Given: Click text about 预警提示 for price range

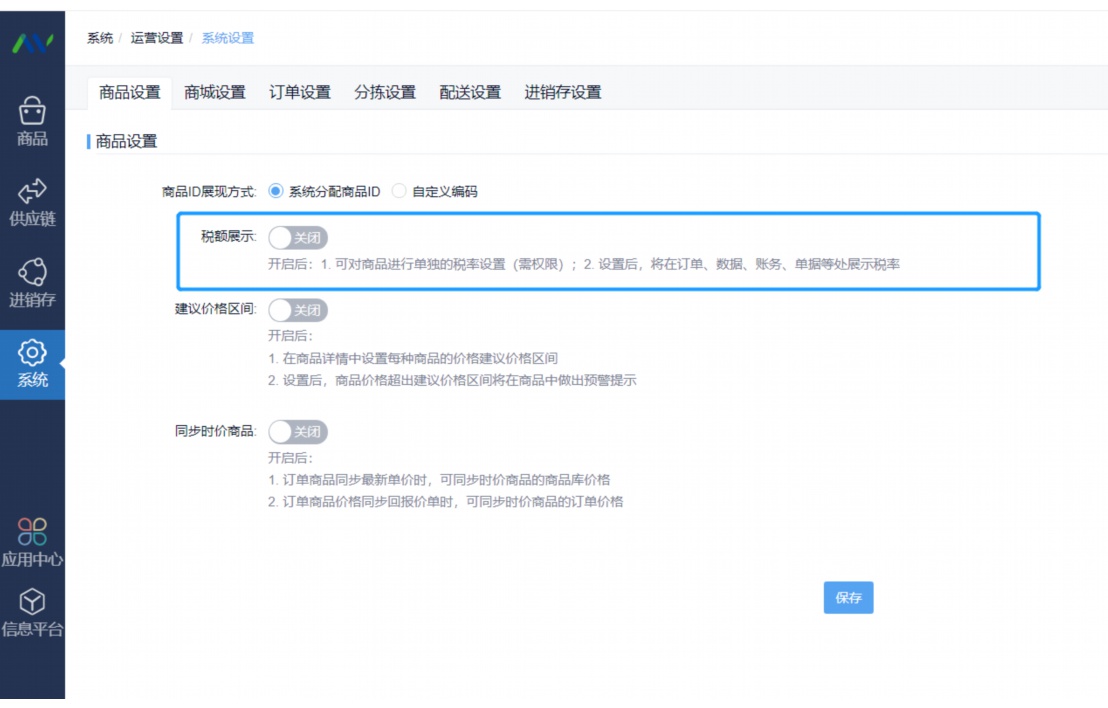Looking at the screenshot, I should coord(452,380).
